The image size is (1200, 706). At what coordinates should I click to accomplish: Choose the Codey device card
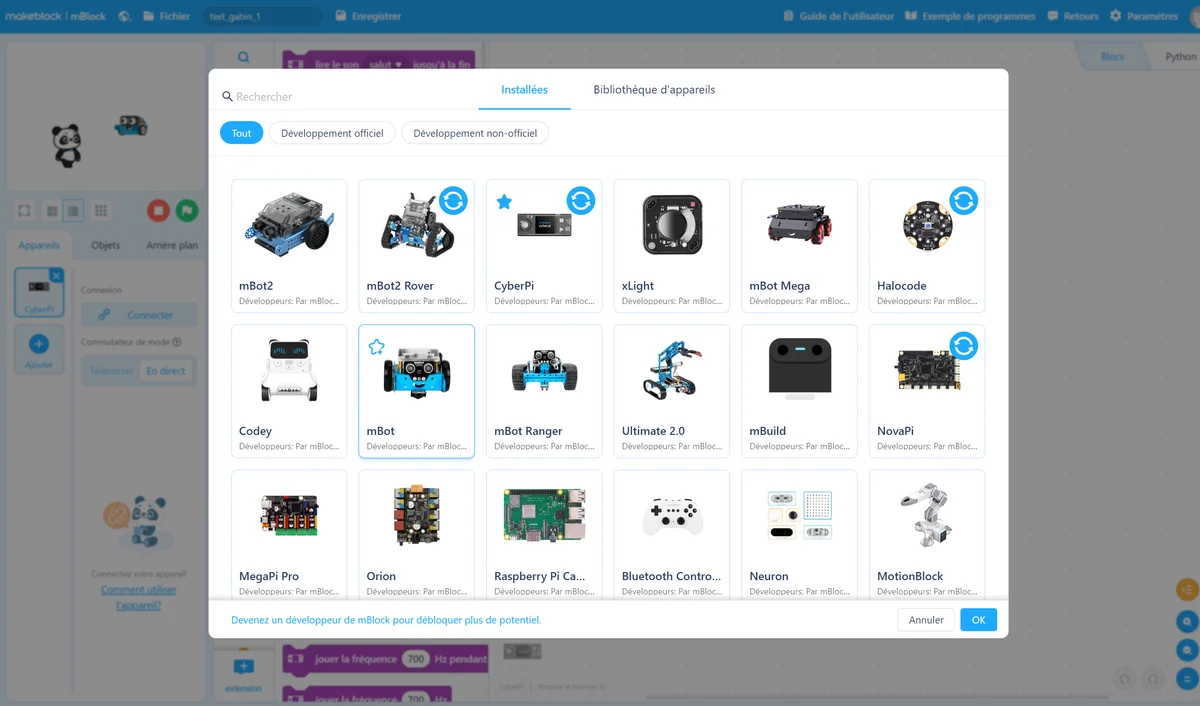coord(289,391)
